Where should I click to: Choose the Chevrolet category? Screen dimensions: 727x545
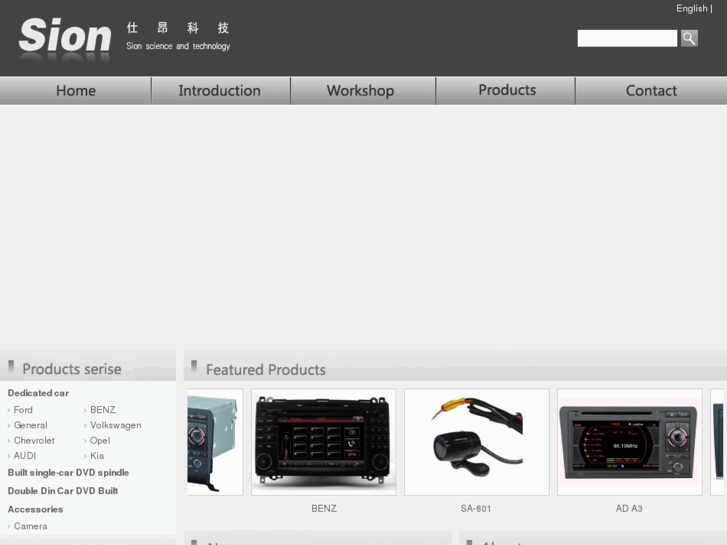34,441
